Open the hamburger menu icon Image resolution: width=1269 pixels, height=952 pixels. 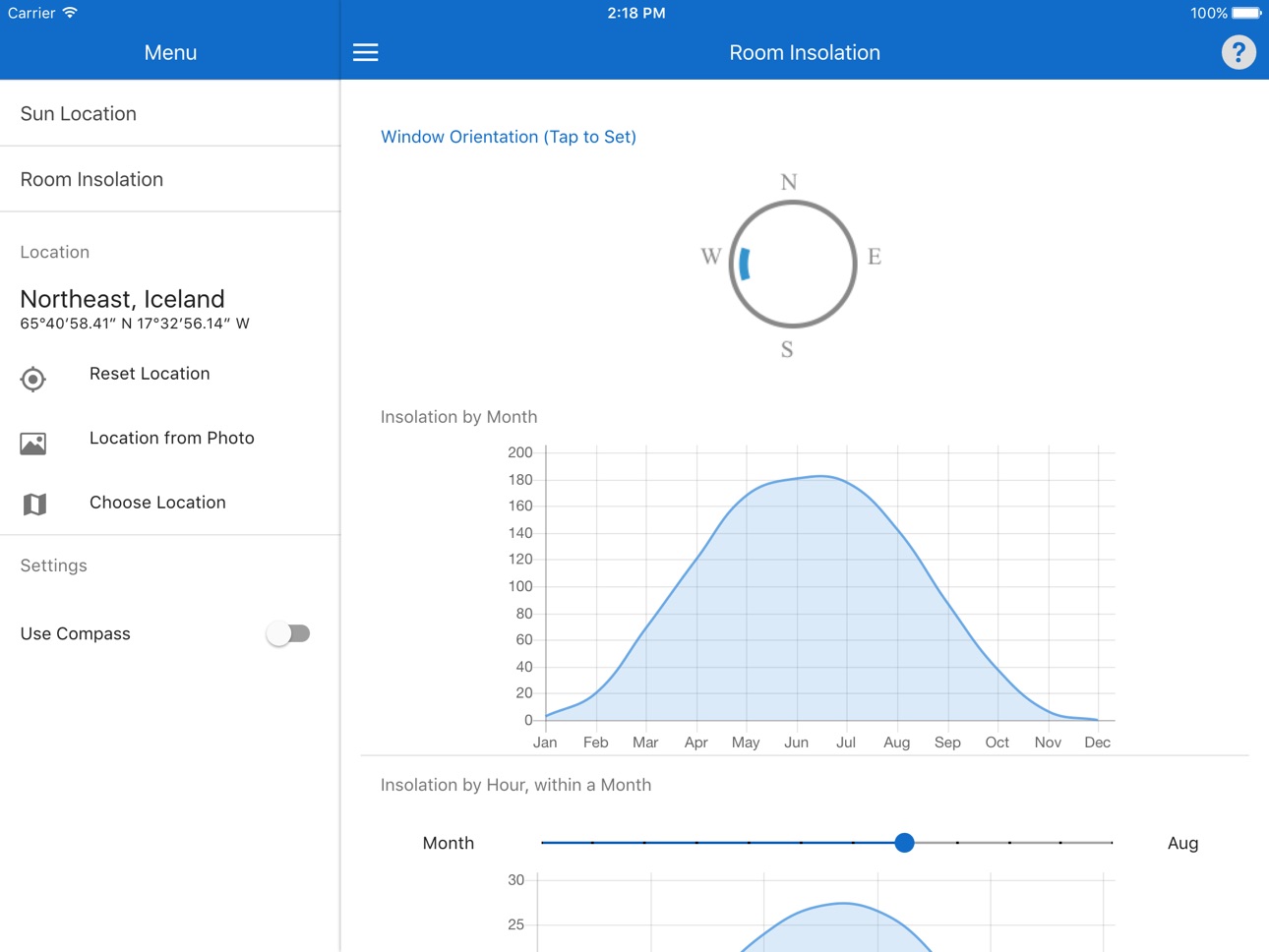point(365,52)
